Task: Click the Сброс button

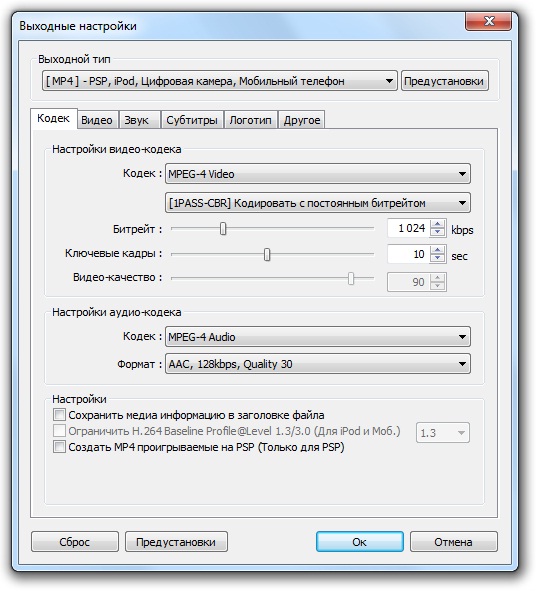Action: (x=75, y=542)
